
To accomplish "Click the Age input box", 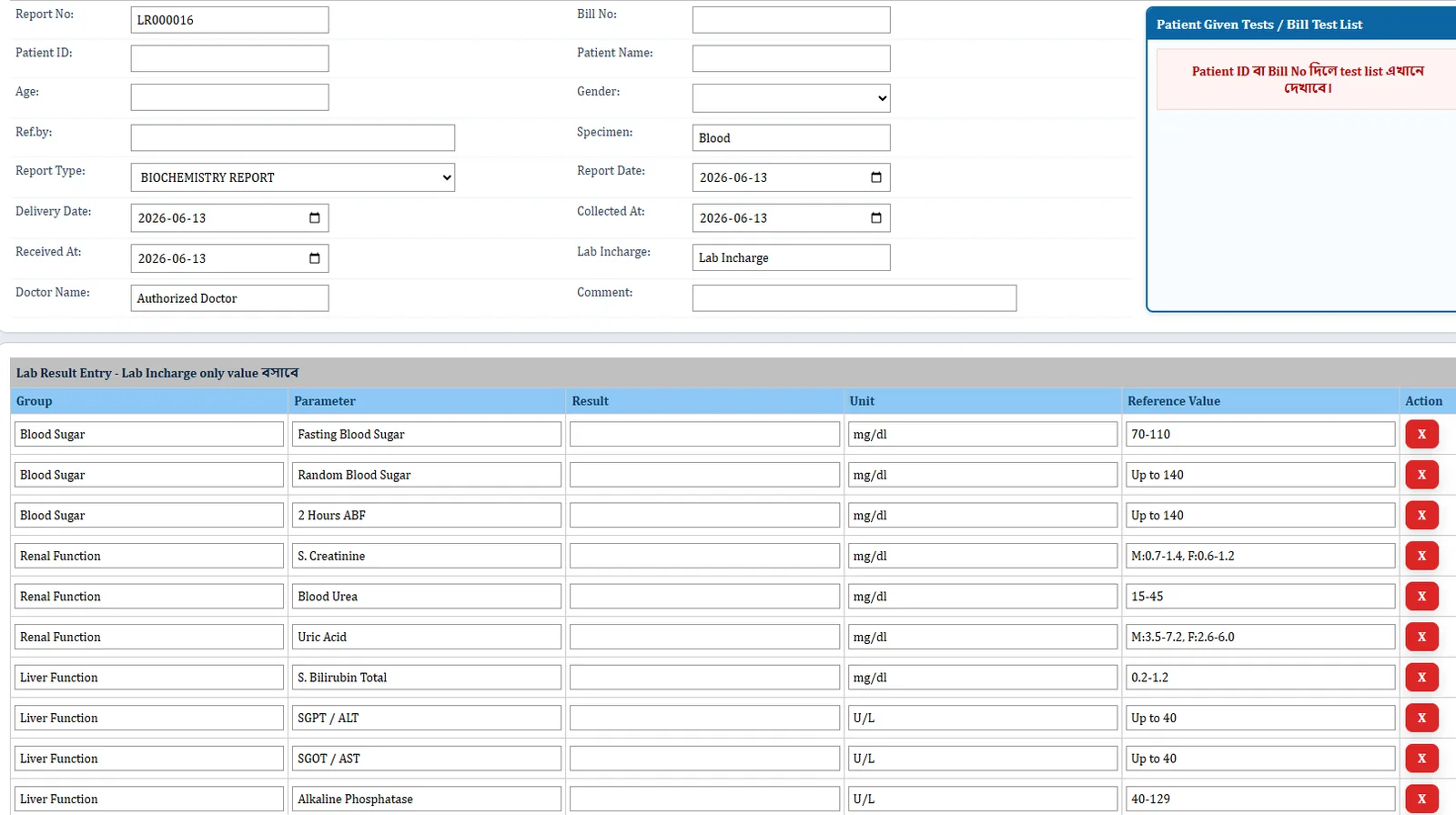I will (x=229, y=97).
